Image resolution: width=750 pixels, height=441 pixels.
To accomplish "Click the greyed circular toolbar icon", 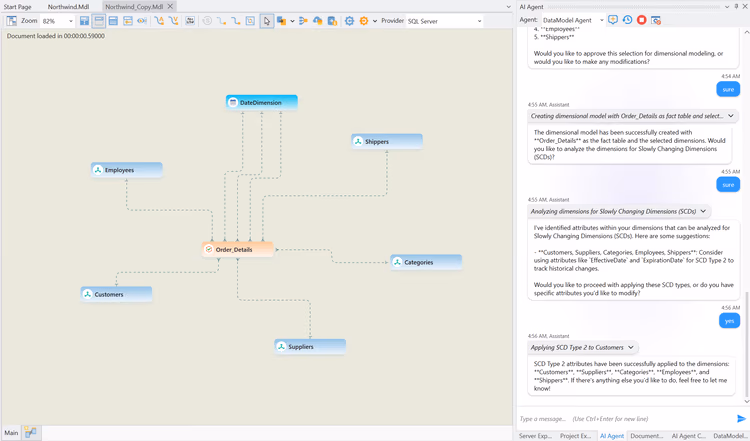I will (x=207, y=21).
